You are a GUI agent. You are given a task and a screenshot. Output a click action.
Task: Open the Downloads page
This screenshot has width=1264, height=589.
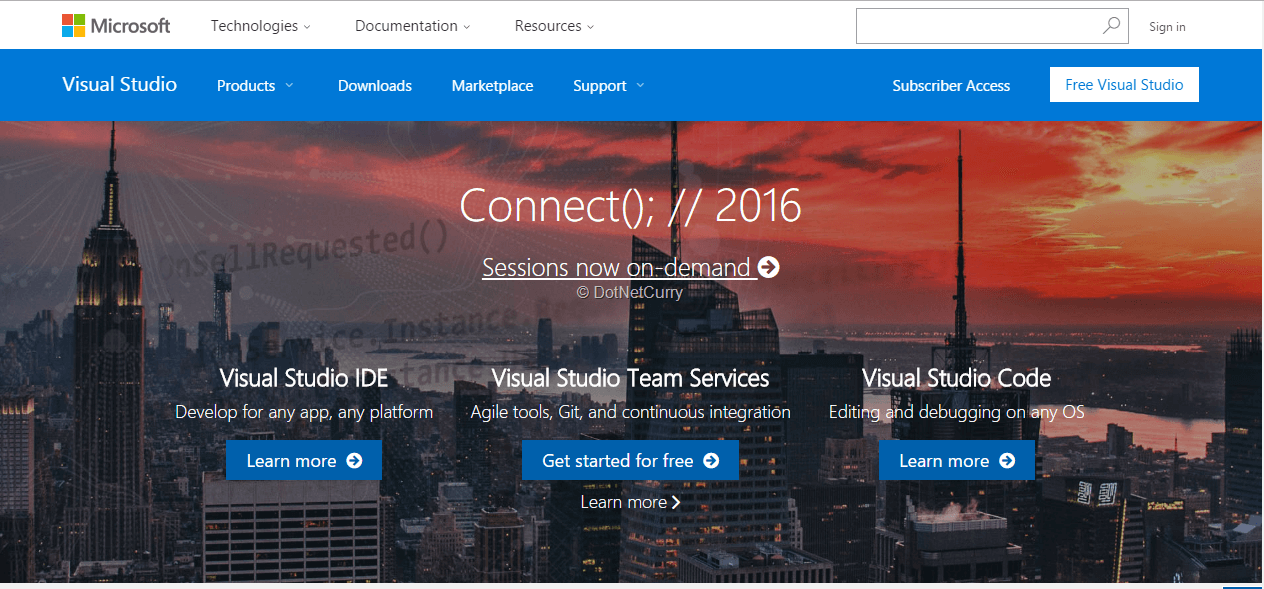[375, 86]
